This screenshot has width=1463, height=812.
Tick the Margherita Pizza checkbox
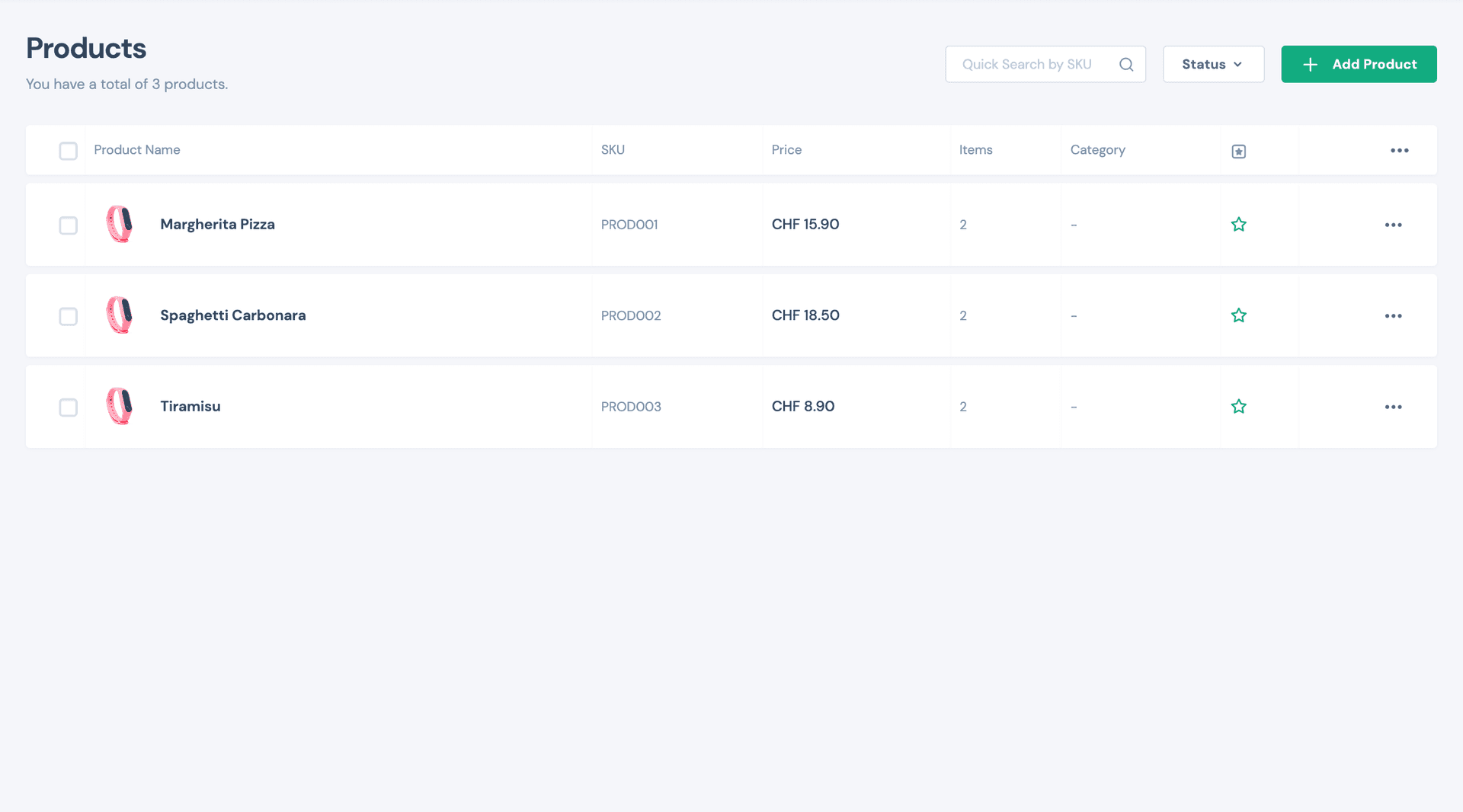pyautogui.click(x=69, y=225)
